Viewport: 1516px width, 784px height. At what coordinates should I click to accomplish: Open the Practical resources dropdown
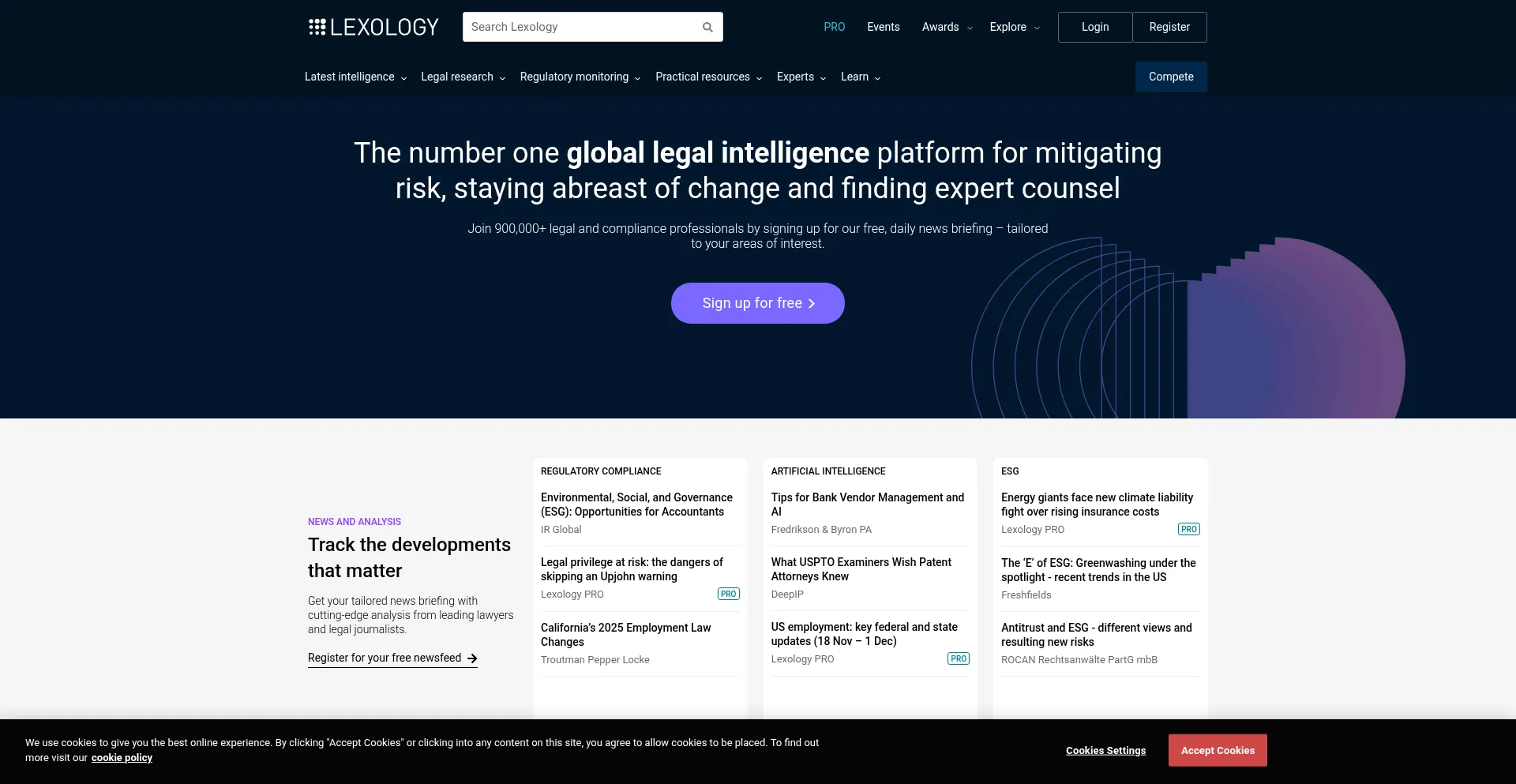pyautogui.click(x=708, y=77)
